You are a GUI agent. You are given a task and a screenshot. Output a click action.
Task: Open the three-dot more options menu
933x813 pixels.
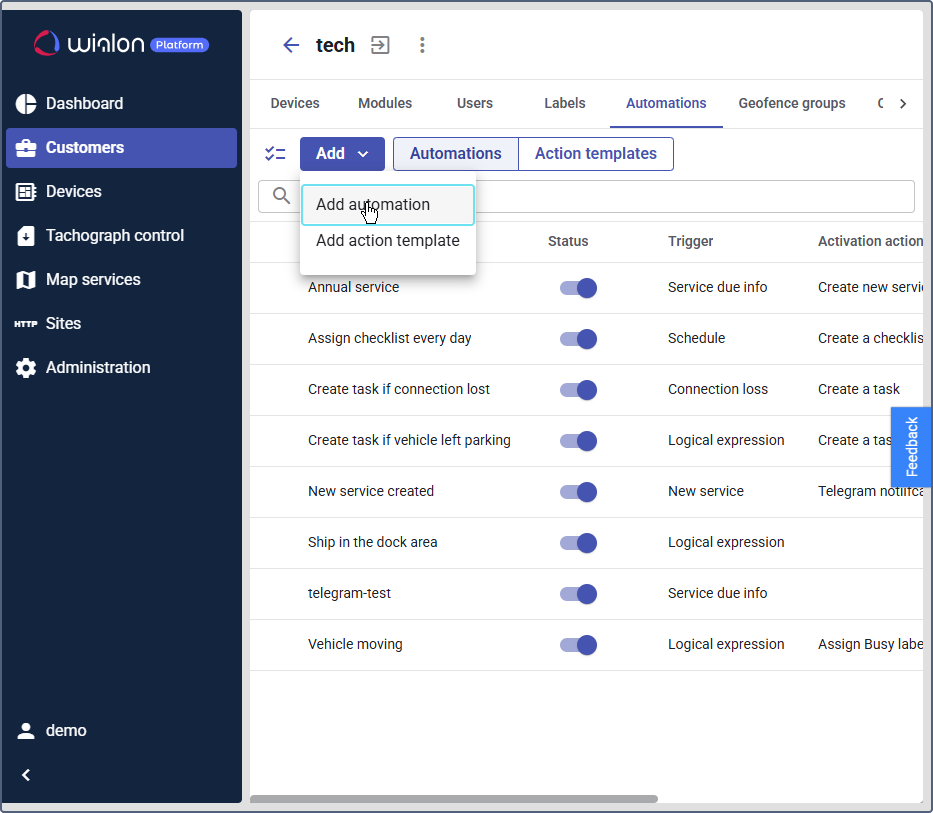tap(422, 45)
